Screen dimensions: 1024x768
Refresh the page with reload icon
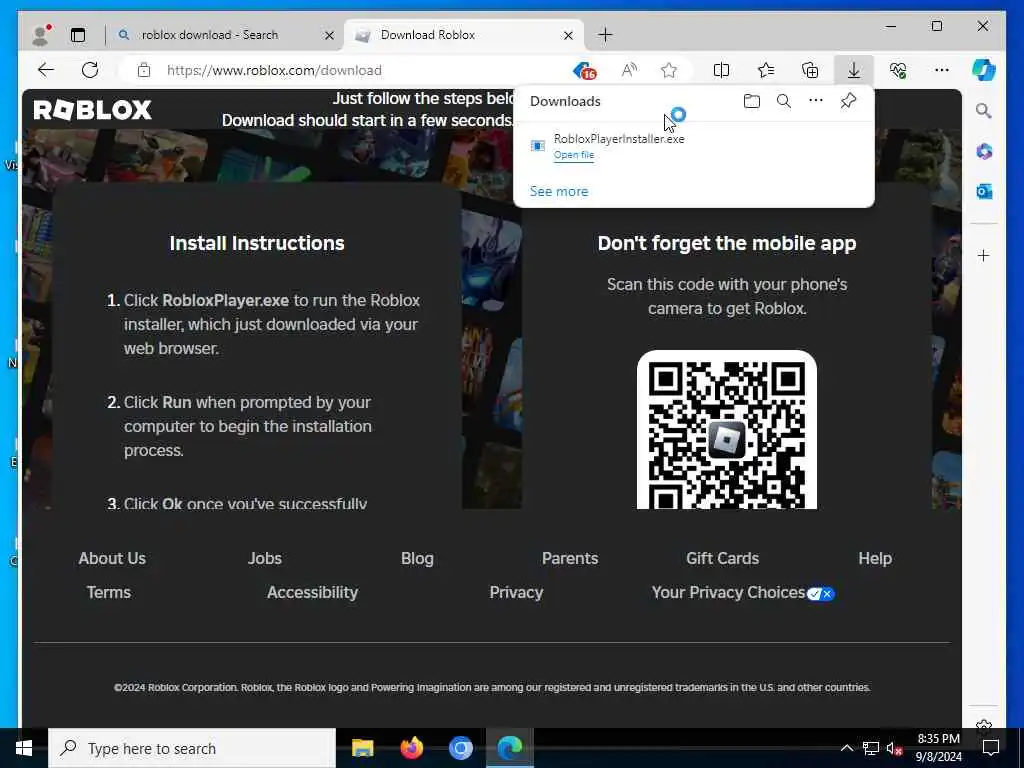coord(90,70)
